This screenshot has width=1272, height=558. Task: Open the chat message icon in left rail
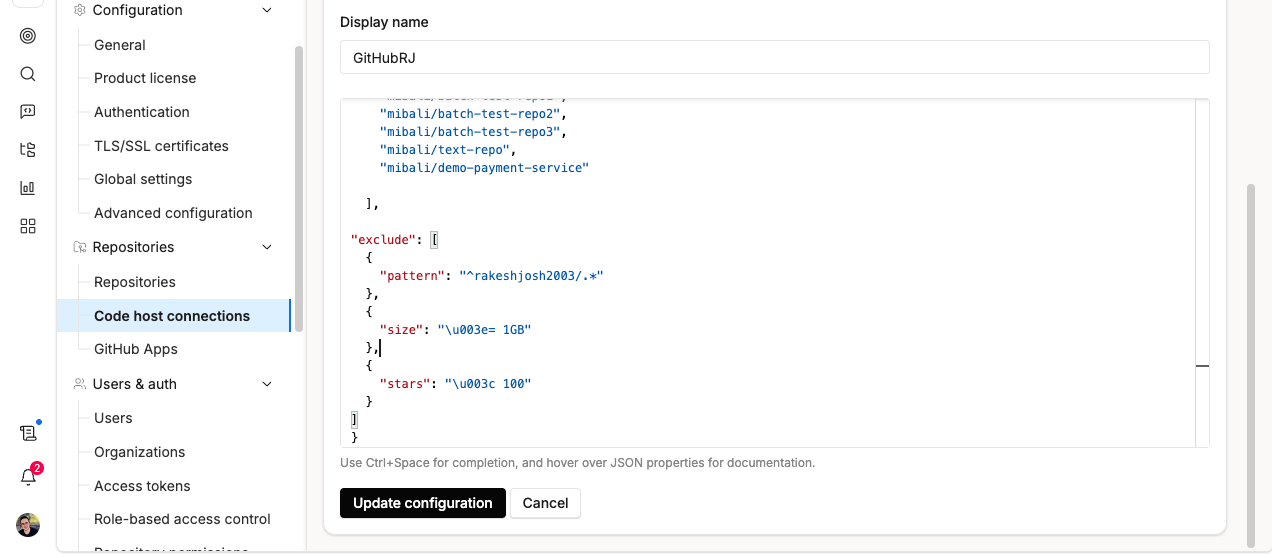[28, 112]
